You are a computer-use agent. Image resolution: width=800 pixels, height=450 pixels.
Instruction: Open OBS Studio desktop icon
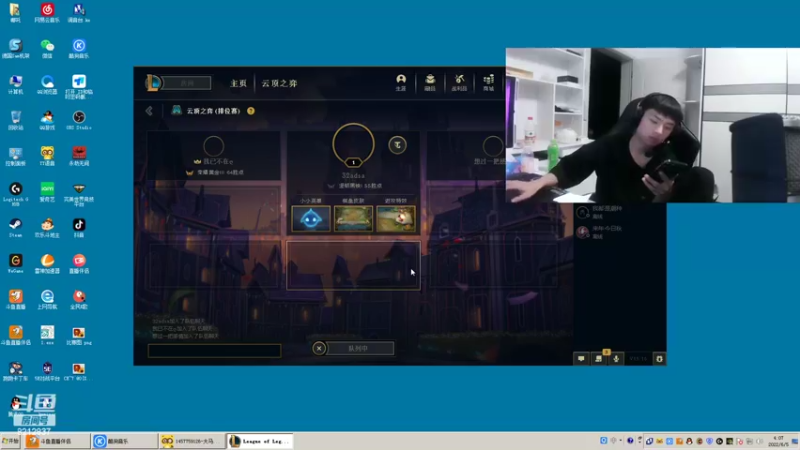[79, 120]
